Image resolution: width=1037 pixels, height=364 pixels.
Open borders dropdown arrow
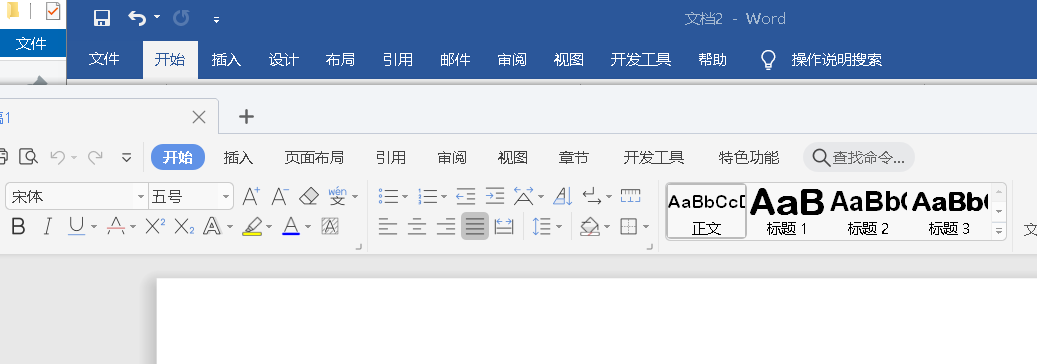coord(645,227)
